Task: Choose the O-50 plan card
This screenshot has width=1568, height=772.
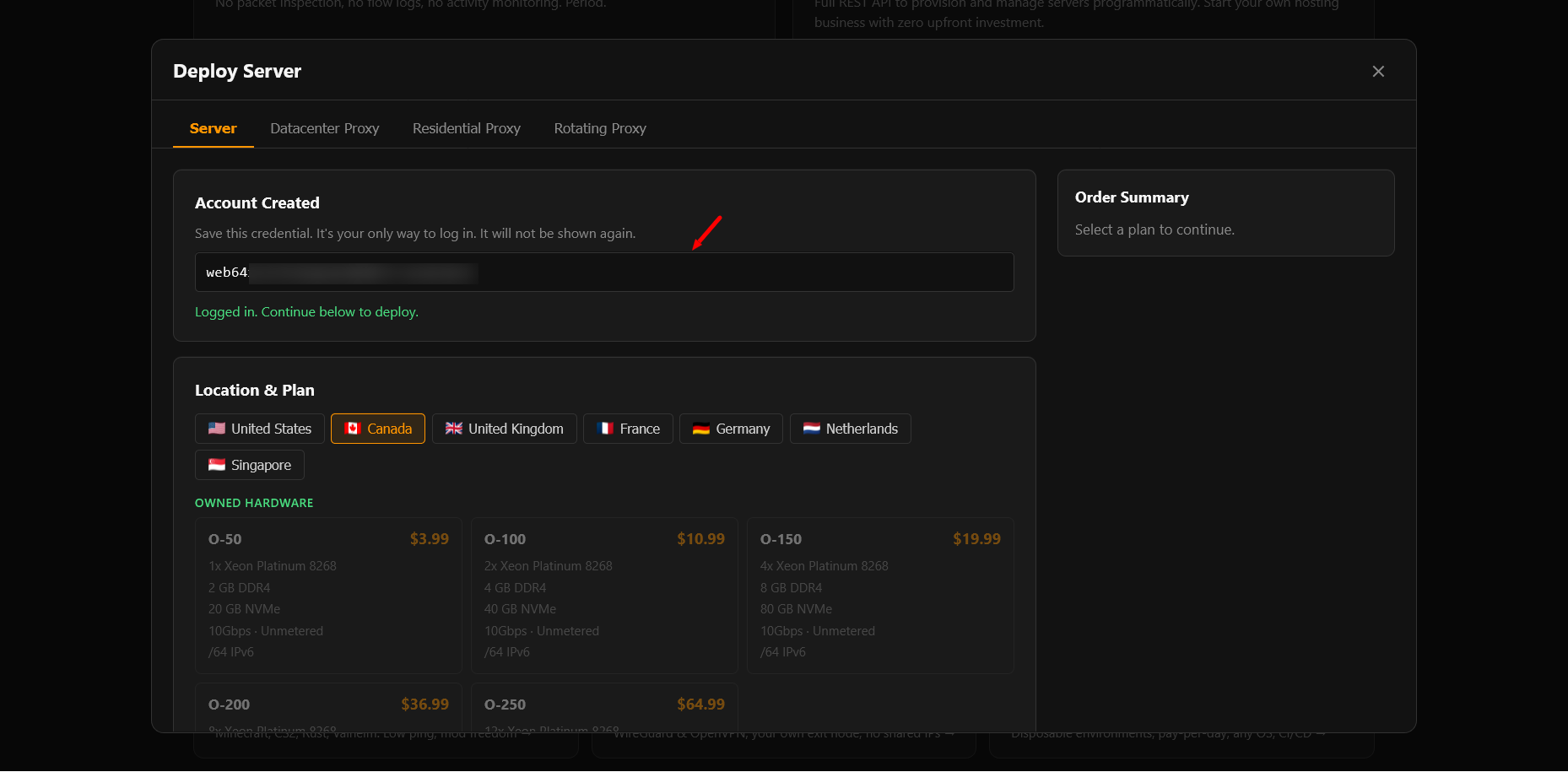Action: (328, 596)
